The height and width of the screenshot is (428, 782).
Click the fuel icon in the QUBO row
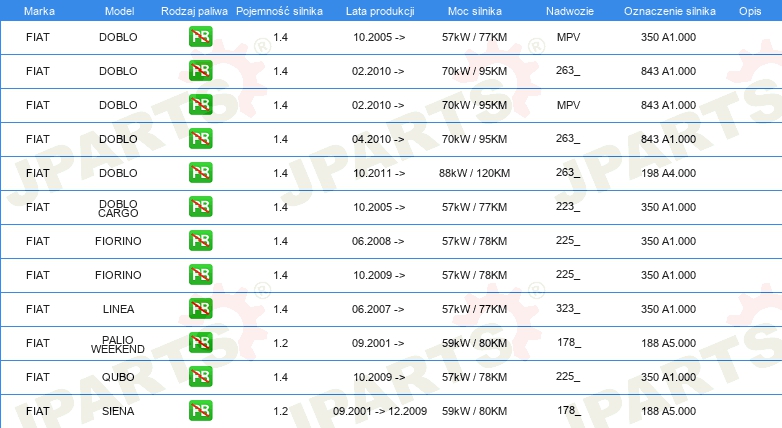point(200,377)
